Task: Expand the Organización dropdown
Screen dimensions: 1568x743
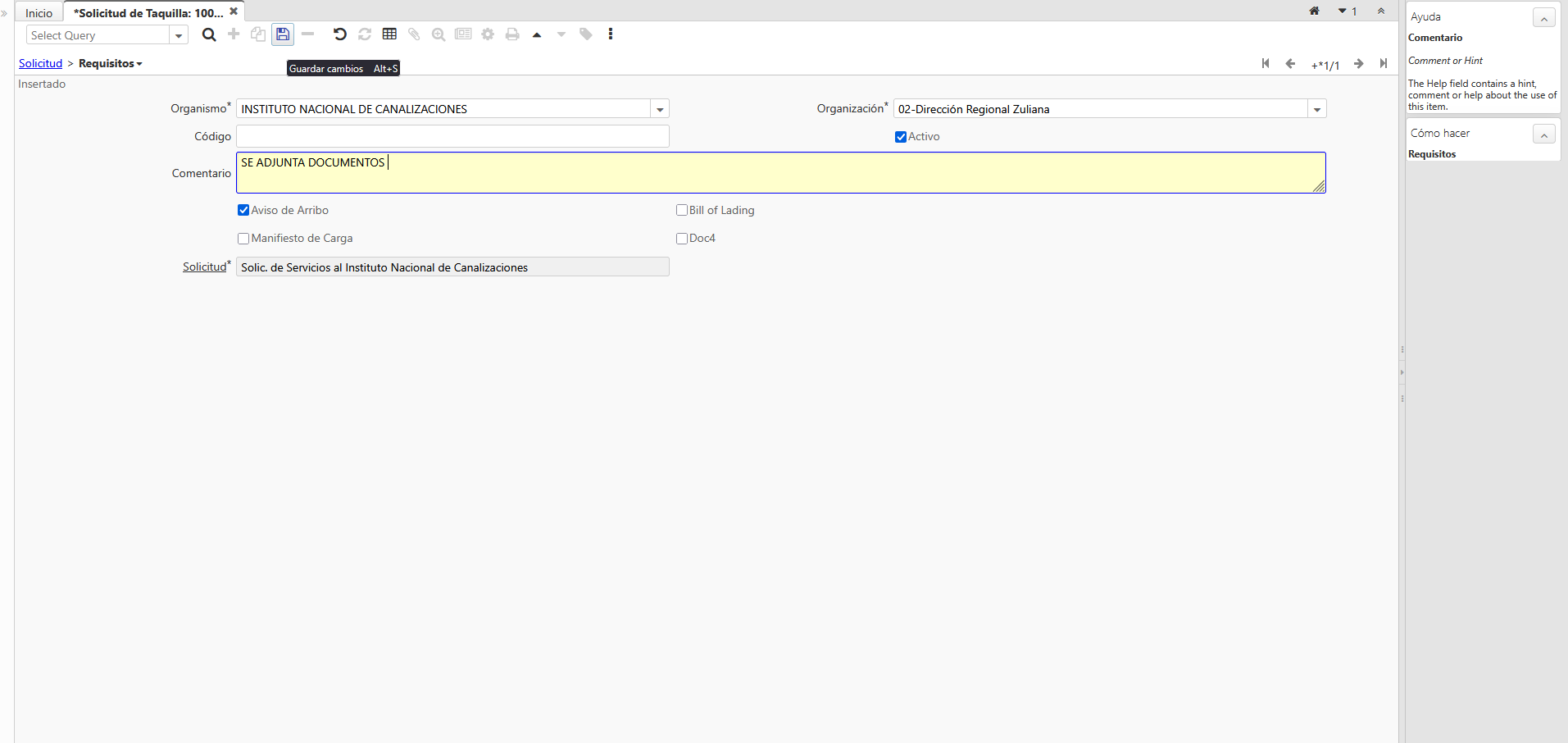Action: pos(1316,109)
